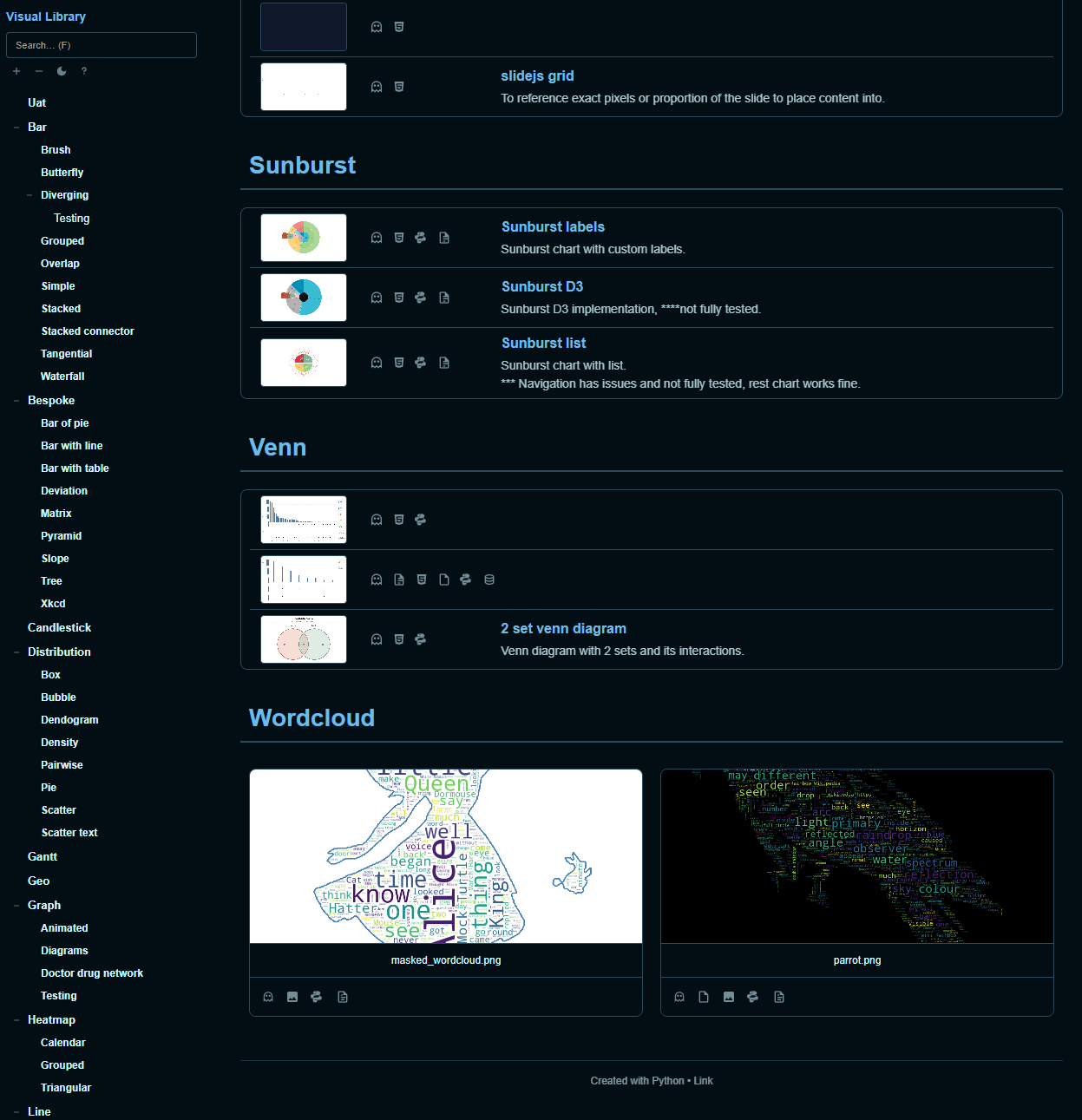Collapse the Heatmap section
Viewport: 1082px width, 1120px height.
(x=16, y=1019)
